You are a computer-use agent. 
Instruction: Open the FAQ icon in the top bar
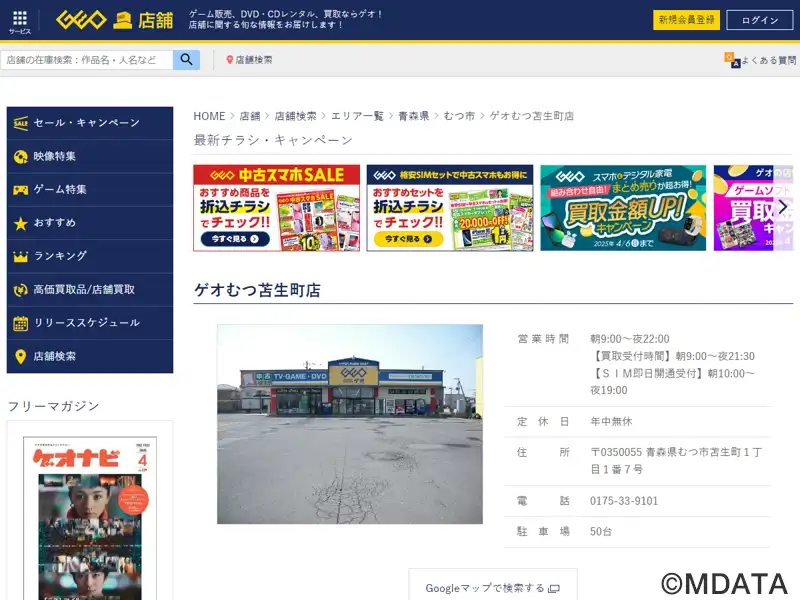click(732, 60)
